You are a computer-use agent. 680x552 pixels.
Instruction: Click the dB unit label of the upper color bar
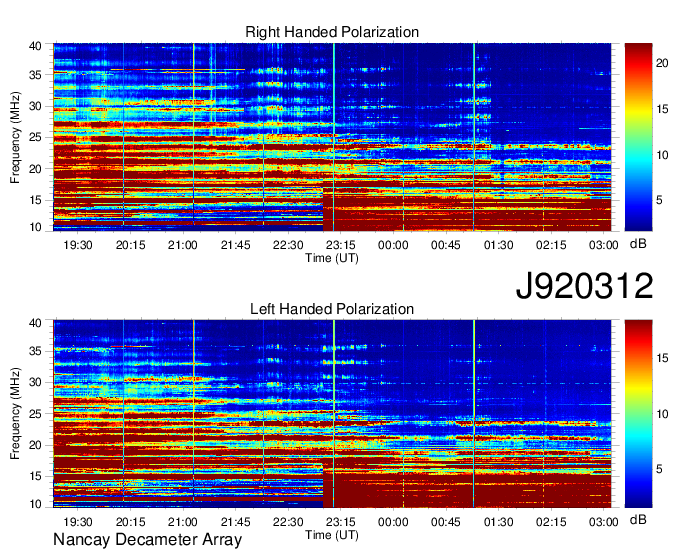638,244
